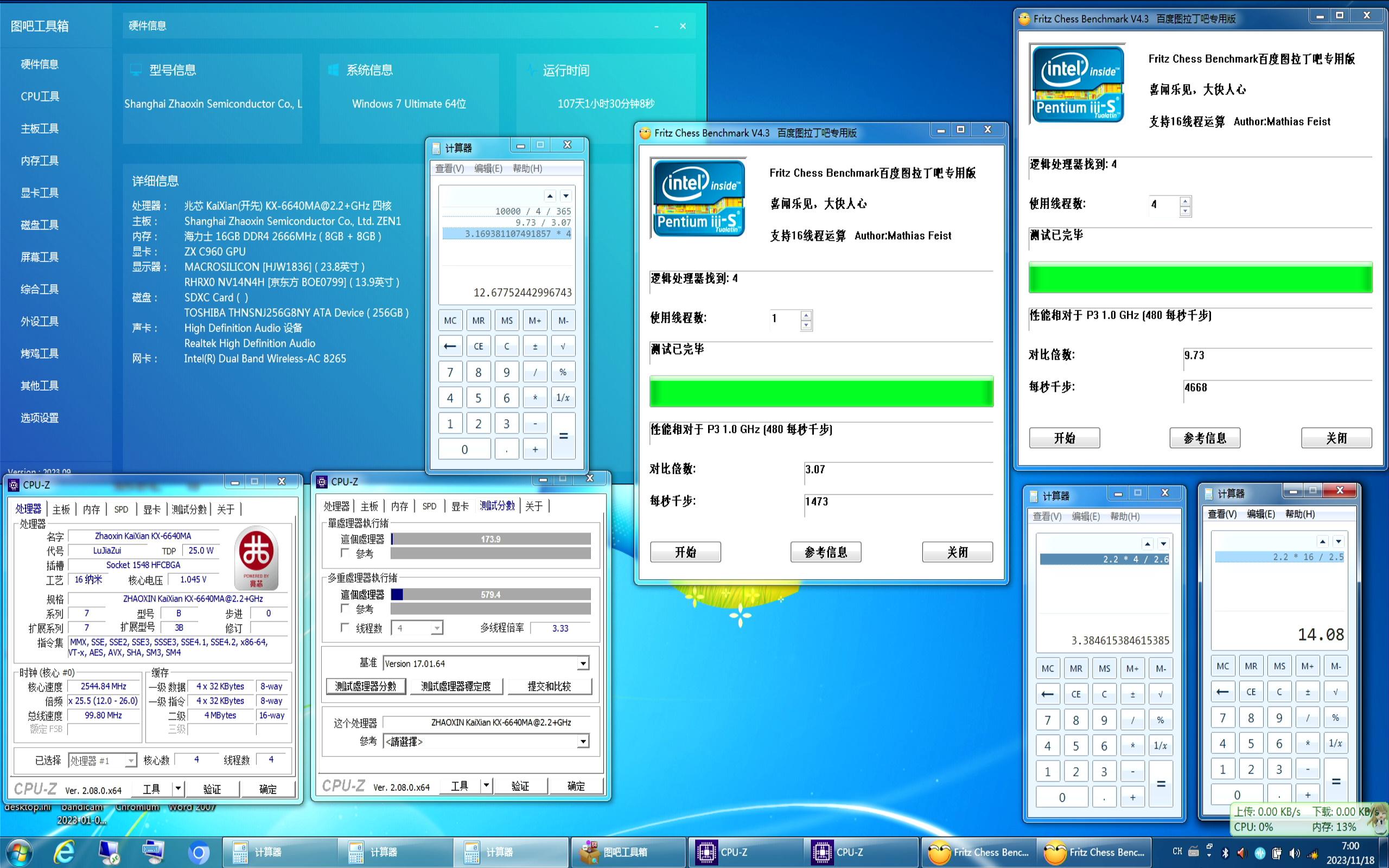This screenshot has height=868, width=1389.
Task: Open 查看(V) menu in the top calculator
Action: 449,168
